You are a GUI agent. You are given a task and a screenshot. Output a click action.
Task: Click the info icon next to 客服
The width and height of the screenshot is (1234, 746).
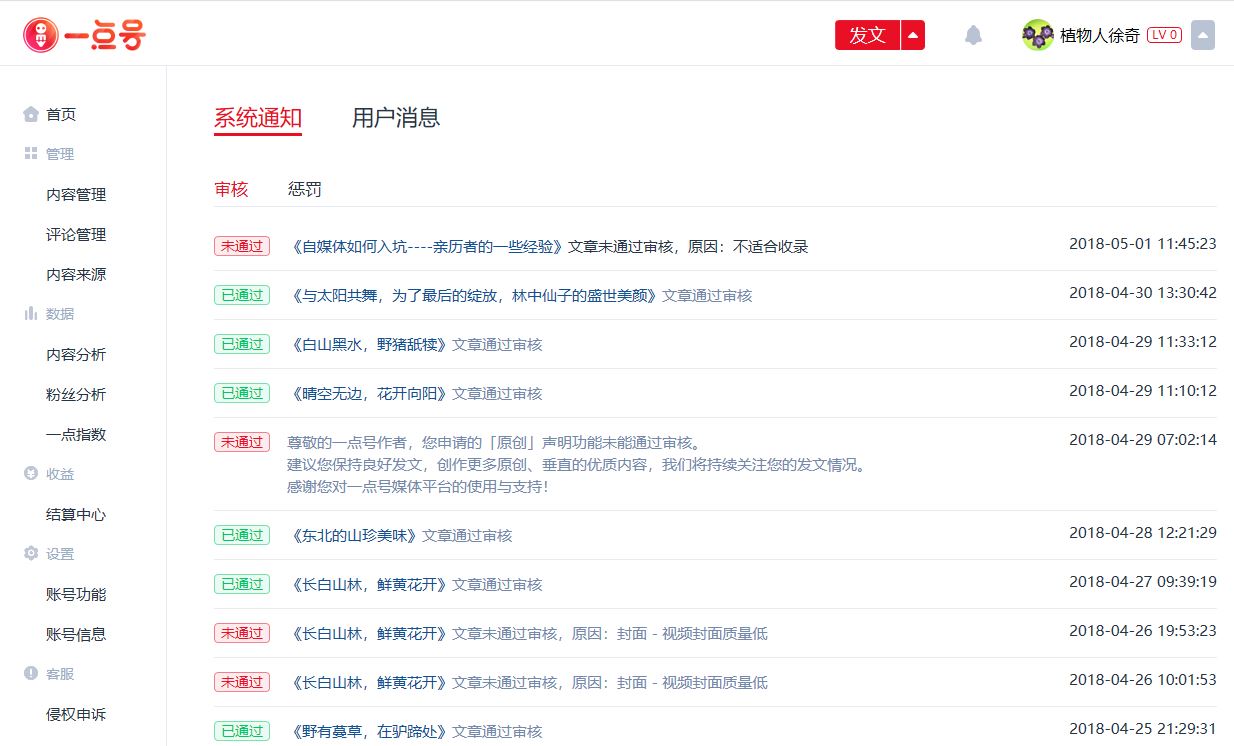(x=30, y=674)
